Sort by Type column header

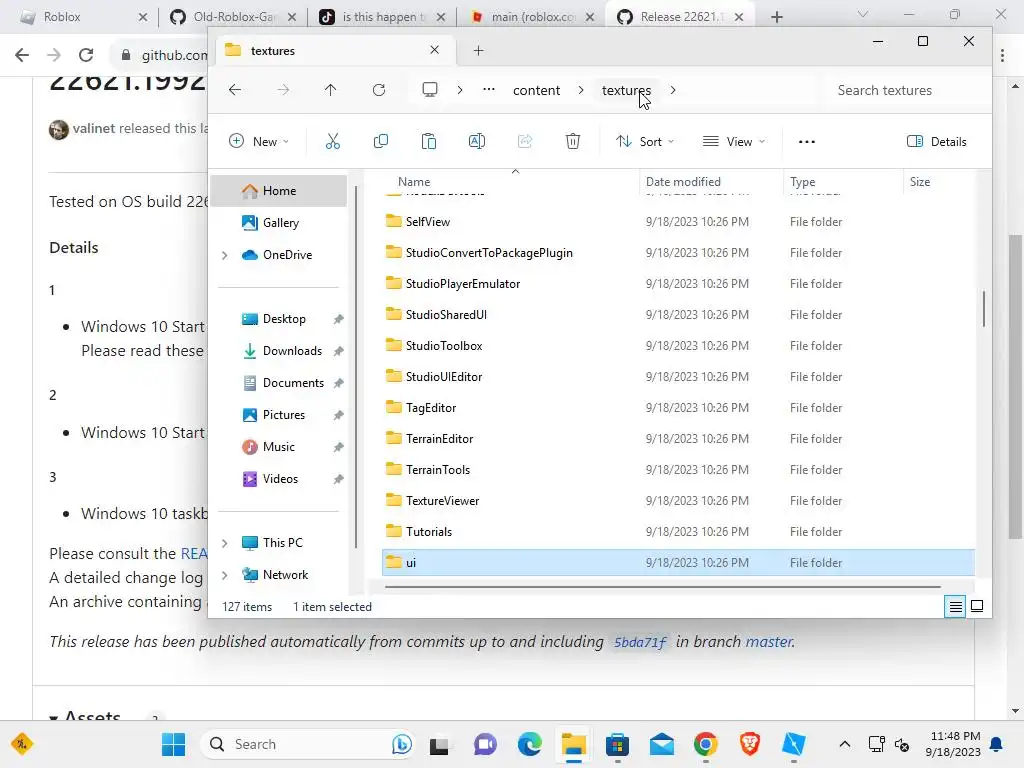(803, 182)
